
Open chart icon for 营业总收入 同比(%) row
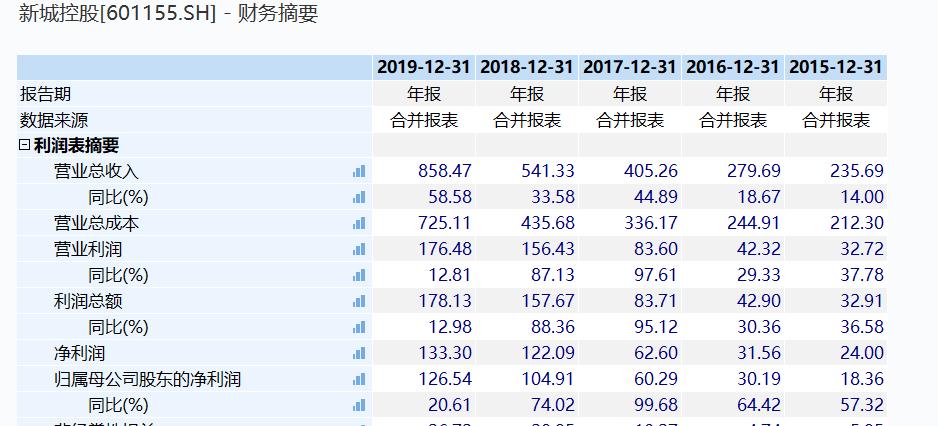click(x=359, y=197)
